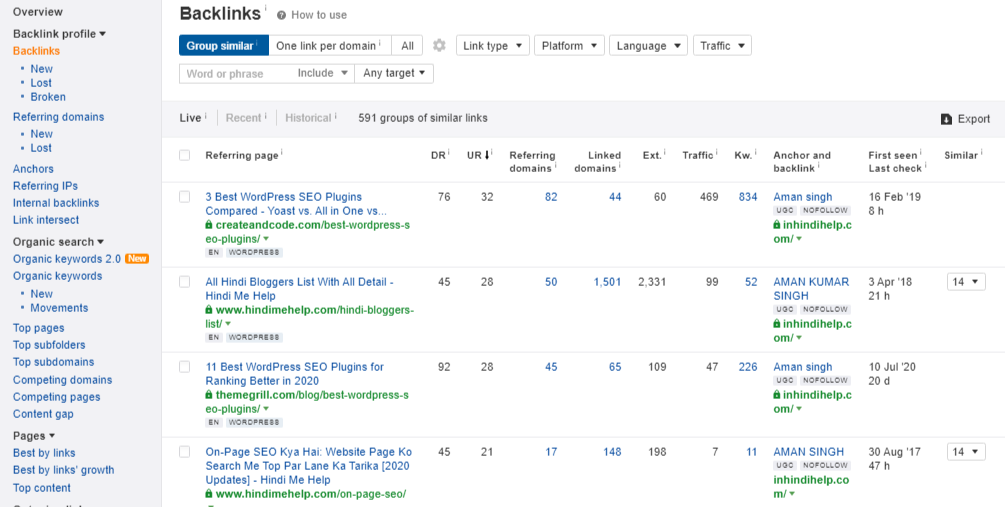Click the info icon next to Ext. column
This screenshot has width=1005, height=507.
point(664,152)
